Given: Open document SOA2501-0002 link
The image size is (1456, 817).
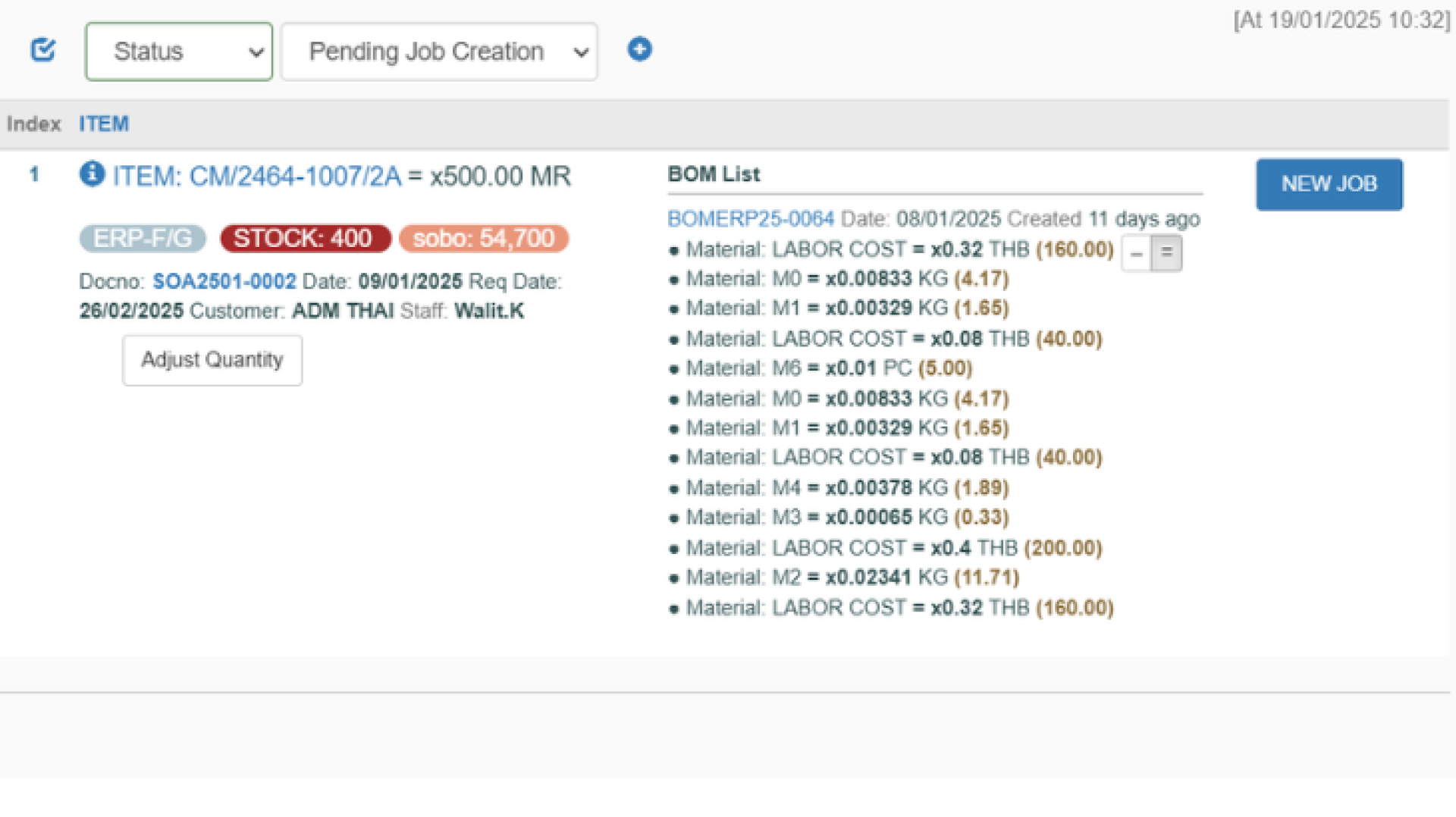Looking at the screenshot, I should 224,281.
